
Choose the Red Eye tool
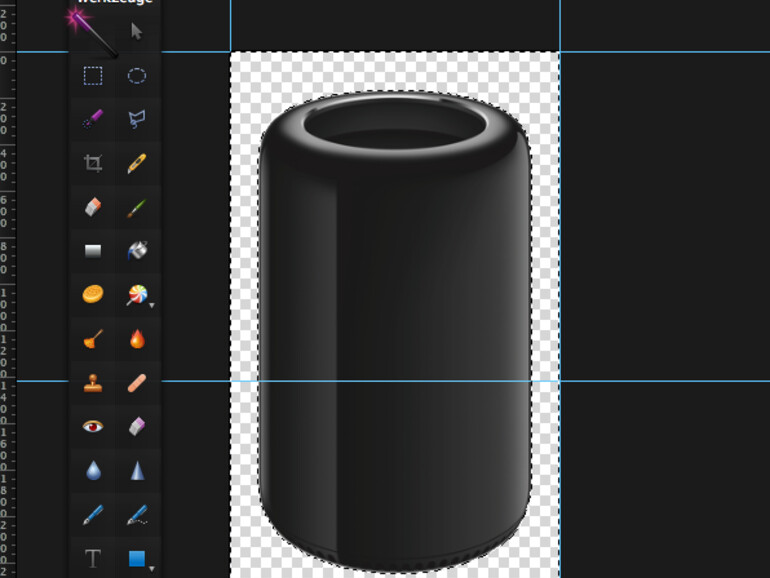[93, 426]
